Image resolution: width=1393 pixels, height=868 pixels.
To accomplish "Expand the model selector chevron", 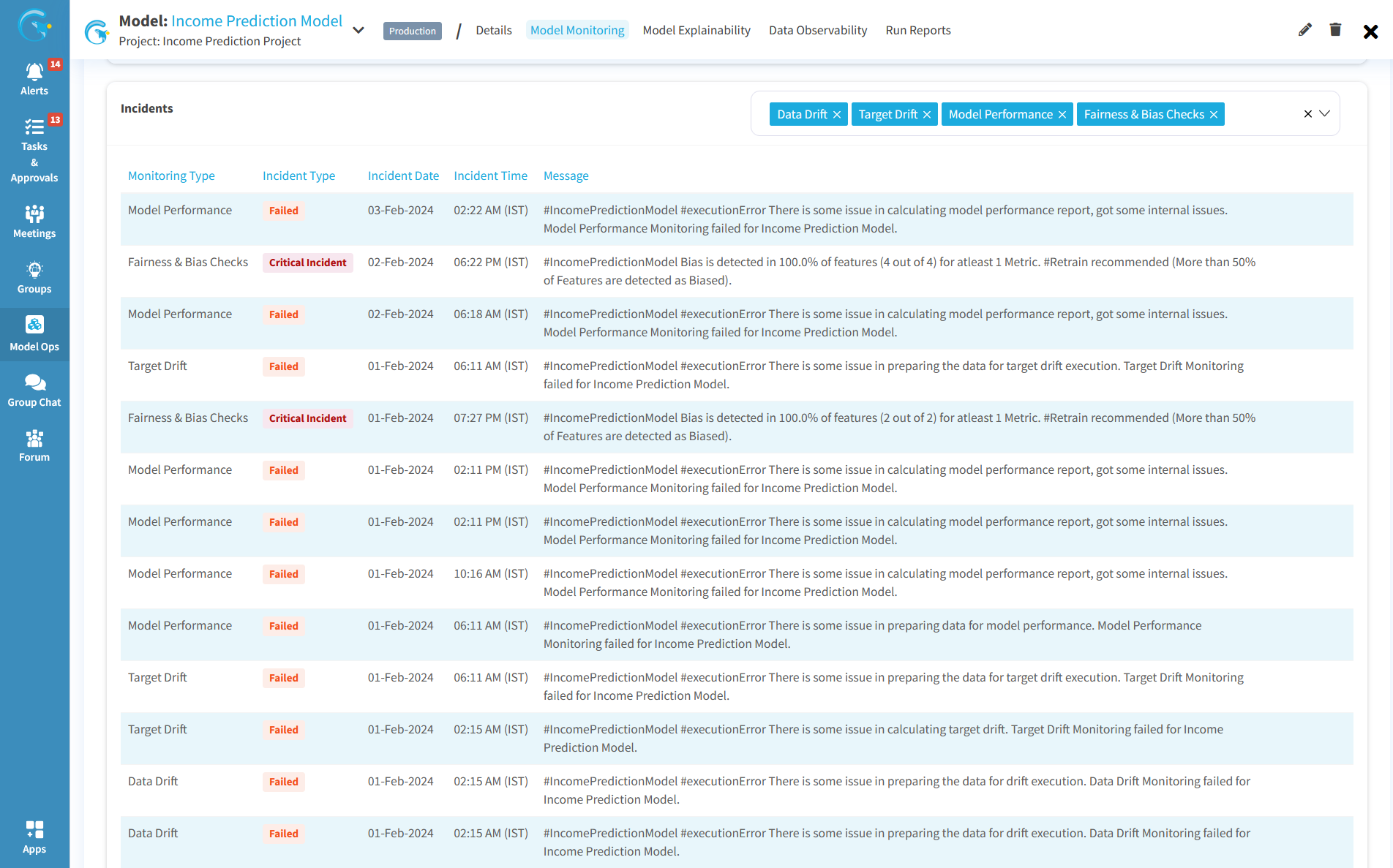I will coord(358,31).
